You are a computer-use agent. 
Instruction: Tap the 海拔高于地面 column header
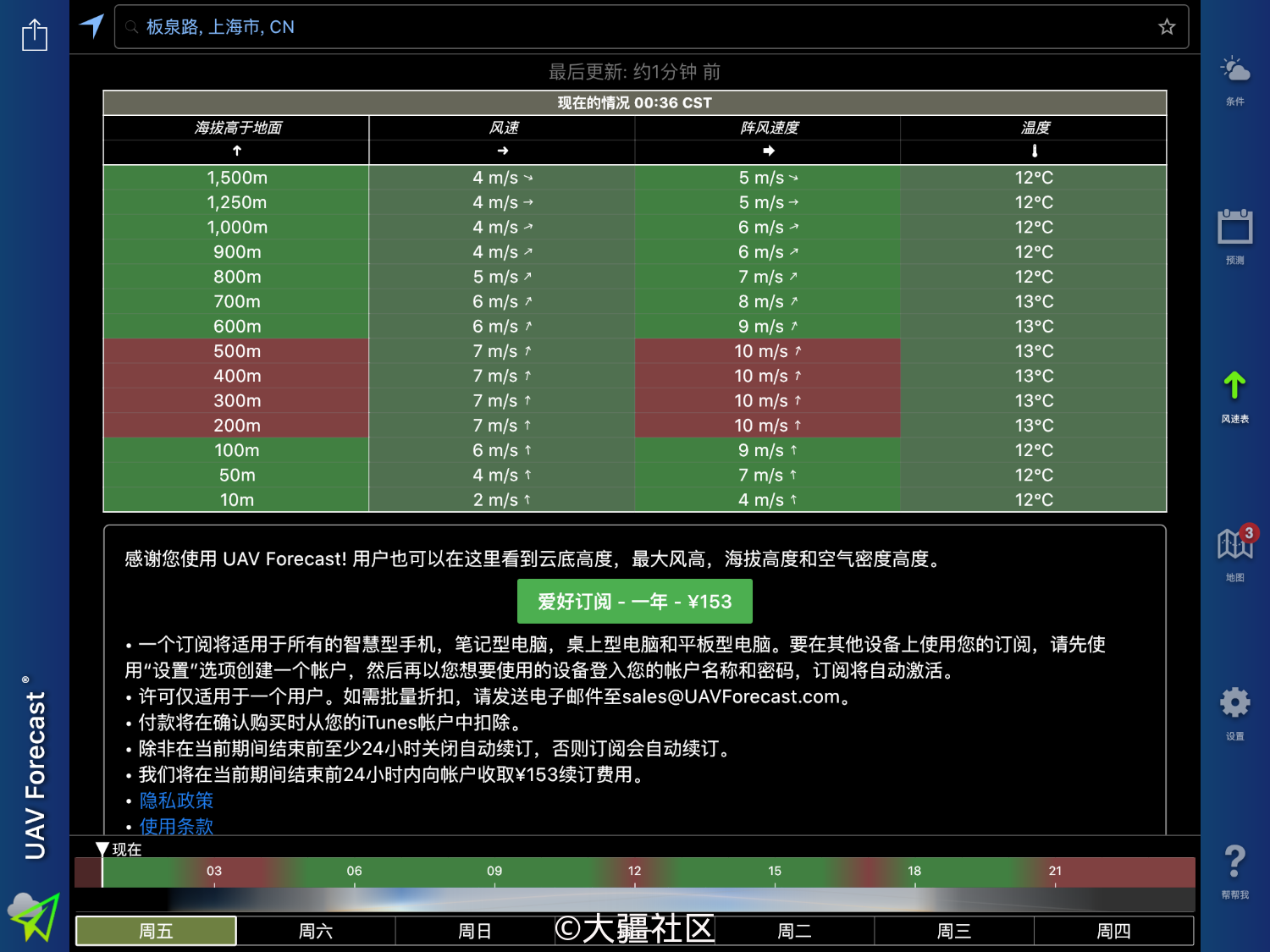click(237, 128)
